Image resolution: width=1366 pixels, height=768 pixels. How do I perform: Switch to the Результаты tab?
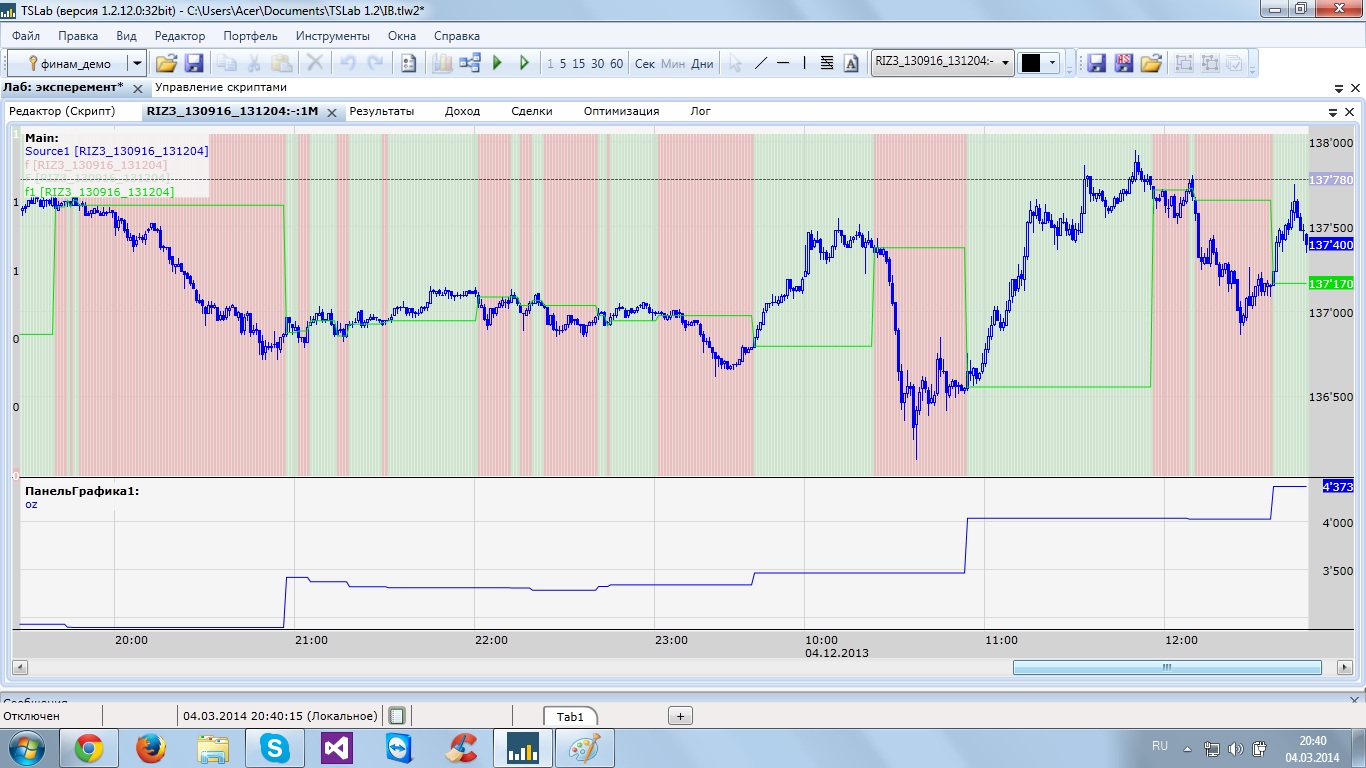pos(381,111)
